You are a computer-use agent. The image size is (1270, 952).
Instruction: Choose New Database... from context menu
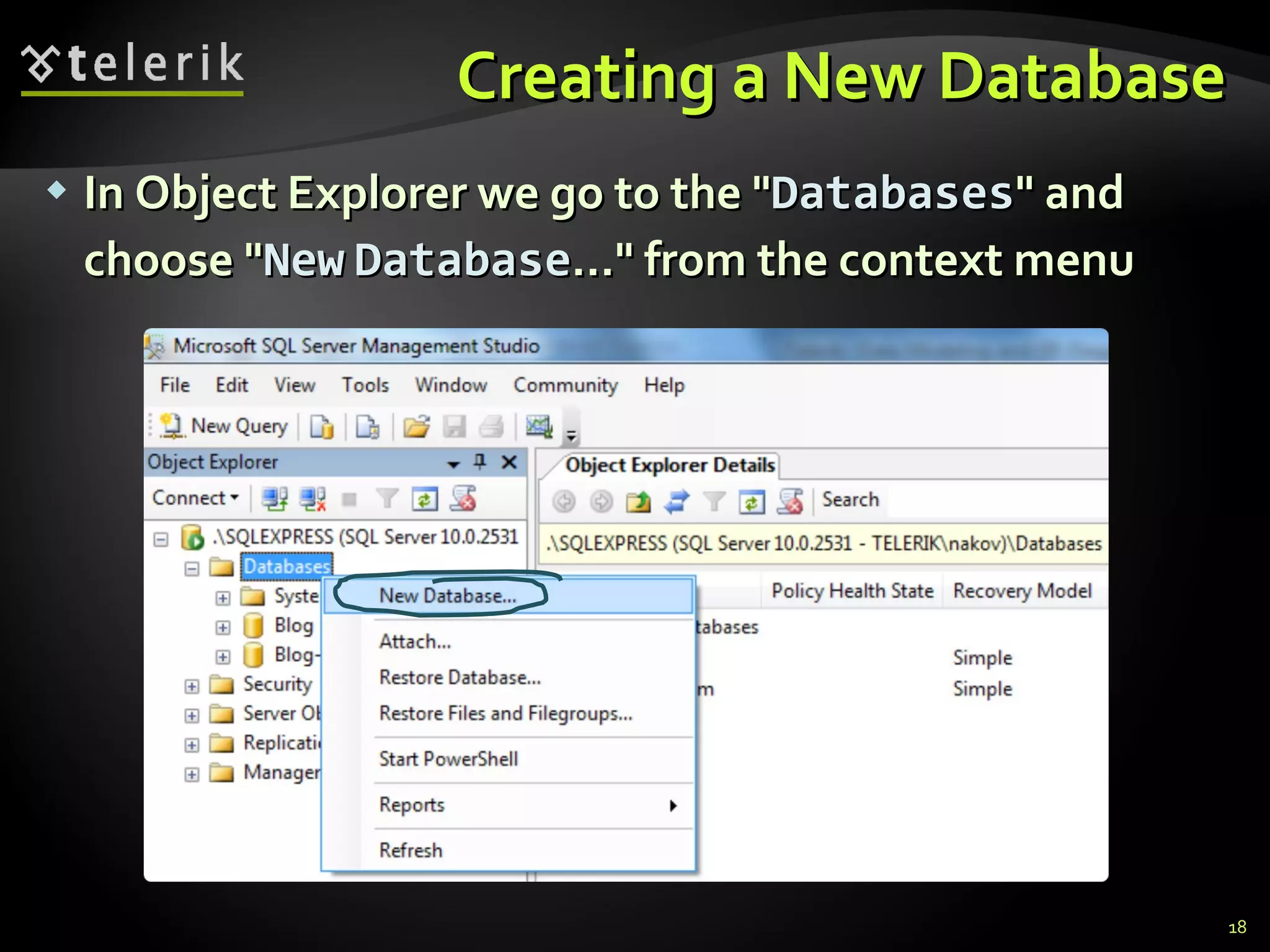[508, 596]
